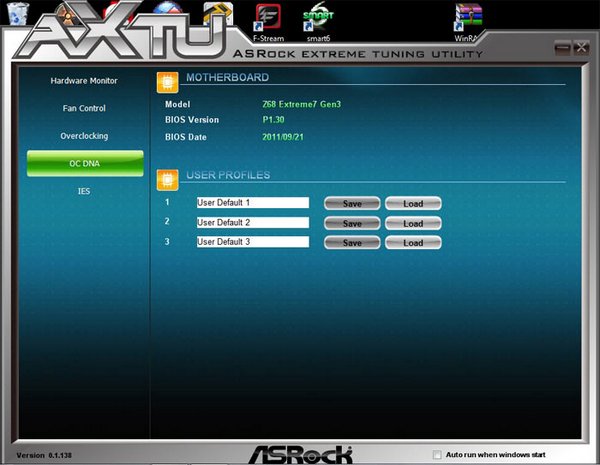The width and height of the screenshot is (600, 465).
Task: Open the Overclocking section
Action: point(84,136)
